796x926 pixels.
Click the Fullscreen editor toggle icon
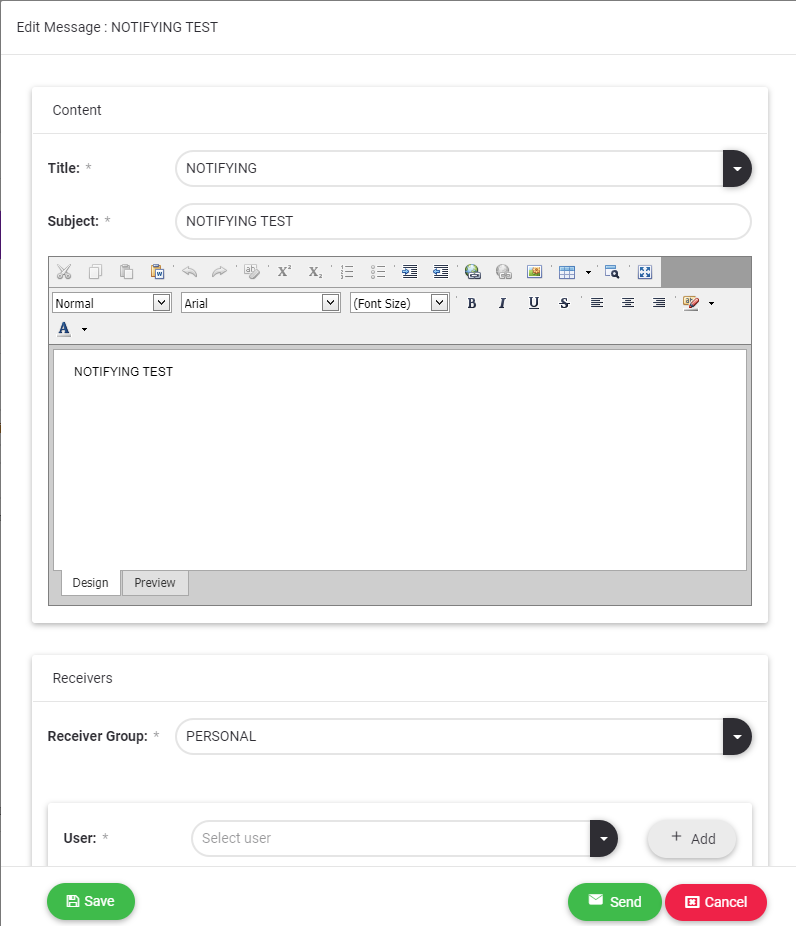(x=645, y=272)
